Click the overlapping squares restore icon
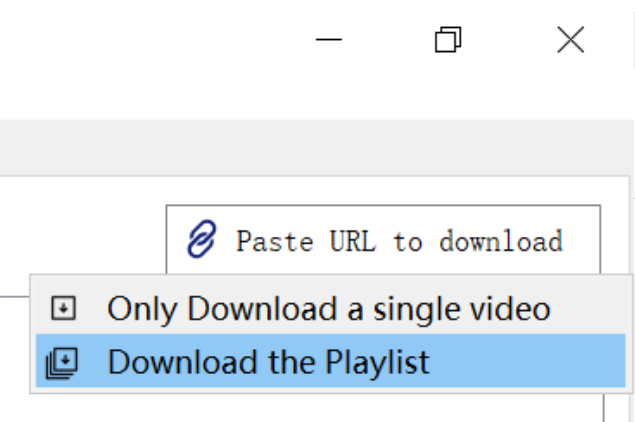This screenshot has height=422, width=635. 448,40
